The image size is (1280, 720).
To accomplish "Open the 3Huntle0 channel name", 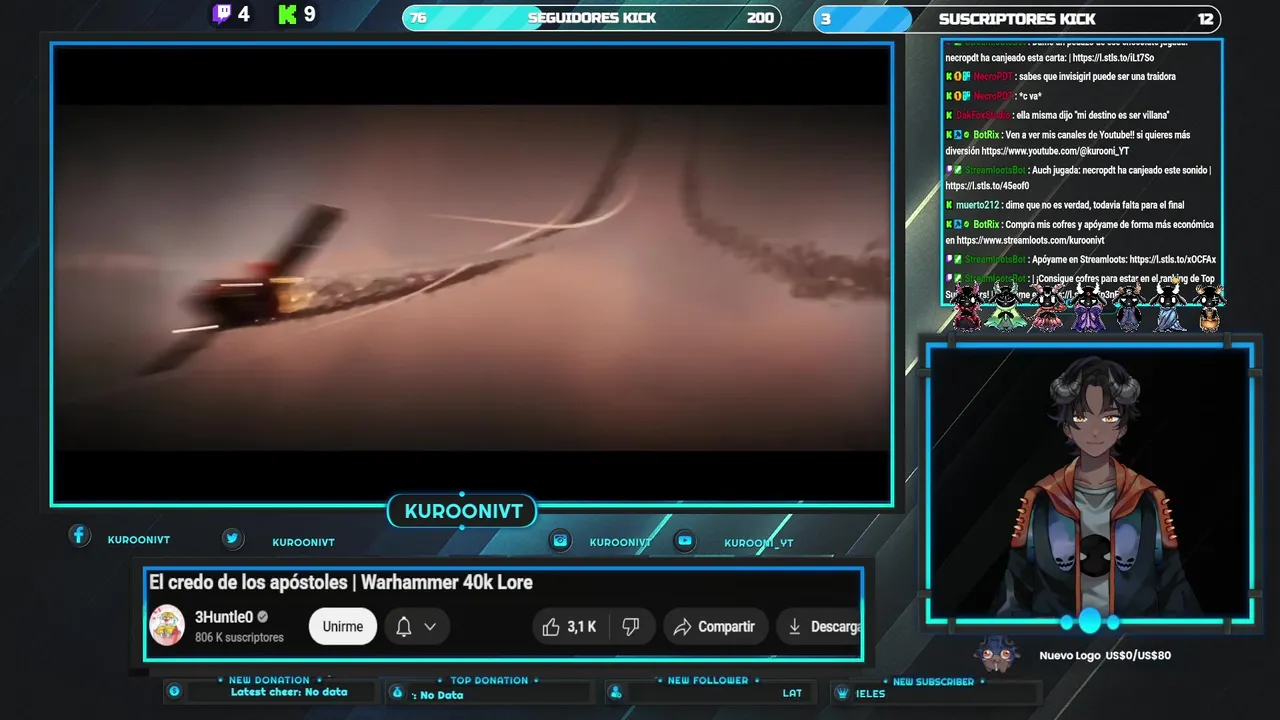I will [224, 617].
